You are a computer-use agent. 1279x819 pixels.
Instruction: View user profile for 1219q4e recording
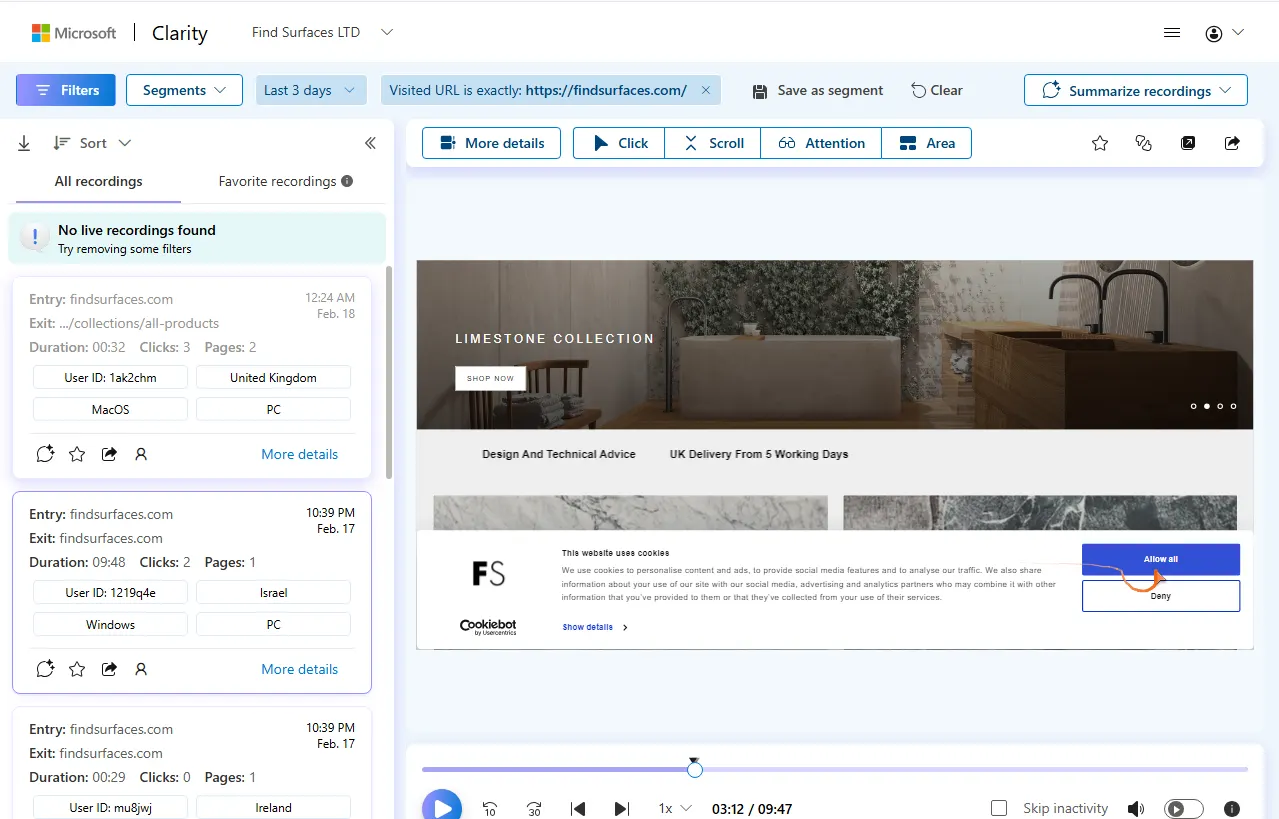[x=141, y=669]
